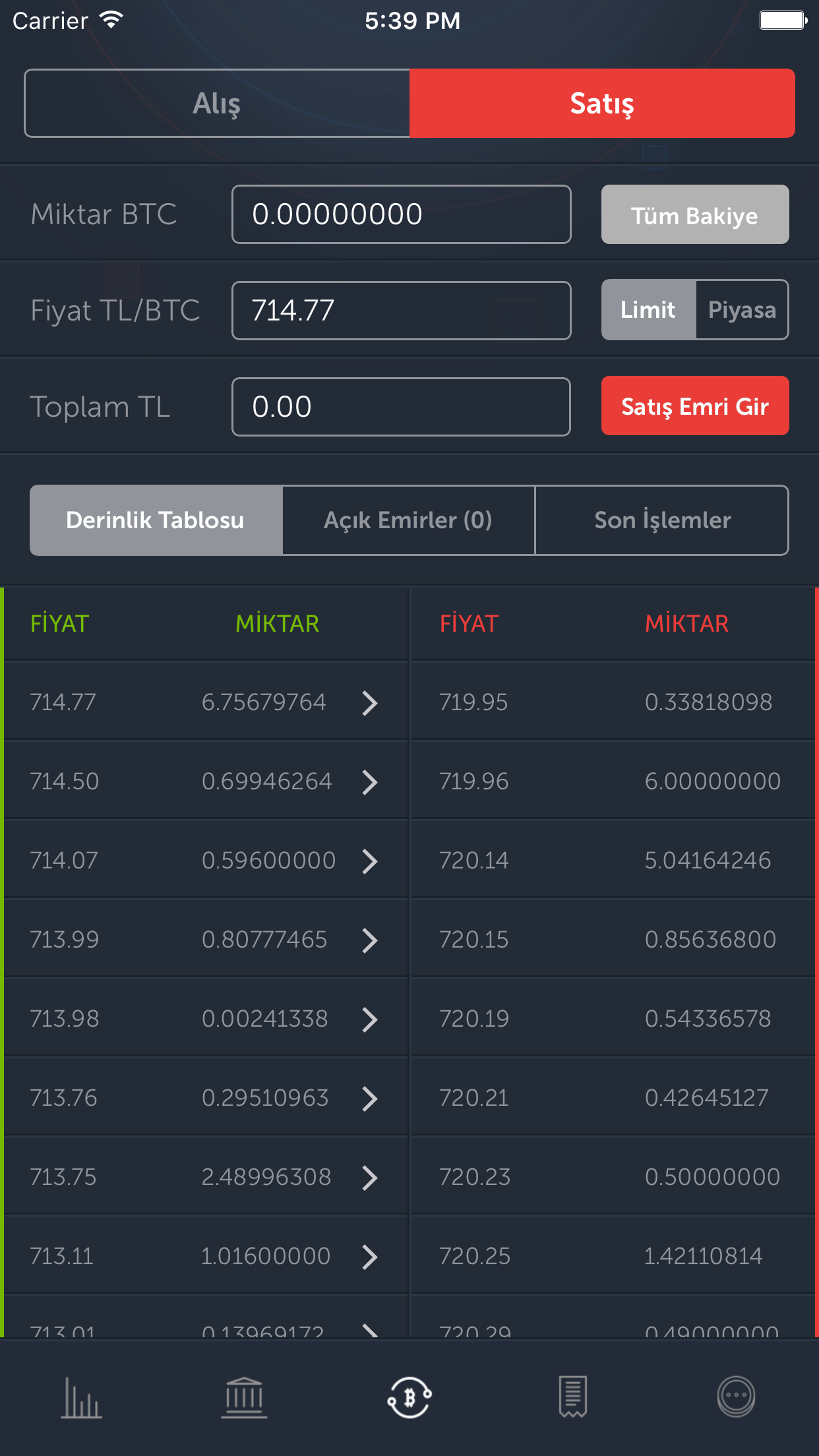Tap chevron on the 713.76 bid row
The image size is (819, 1456).
[370, 1099]
